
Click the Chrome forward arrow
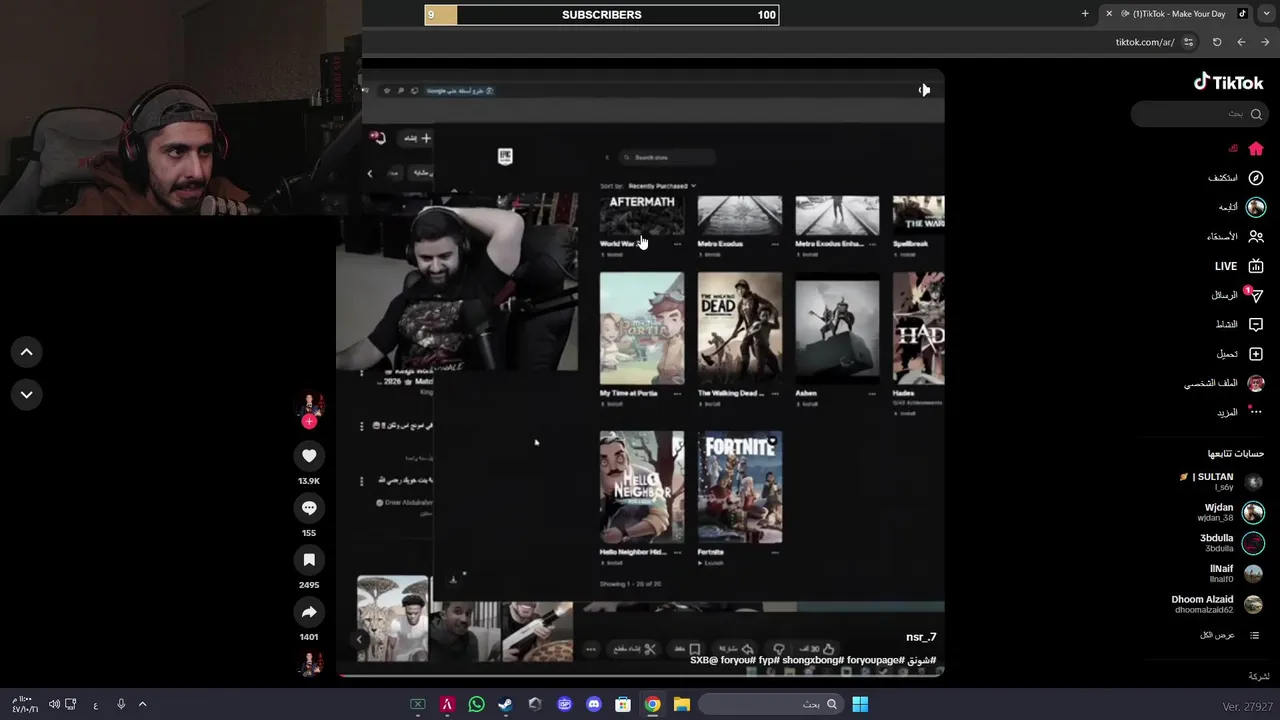click(x=1265, y=42)
